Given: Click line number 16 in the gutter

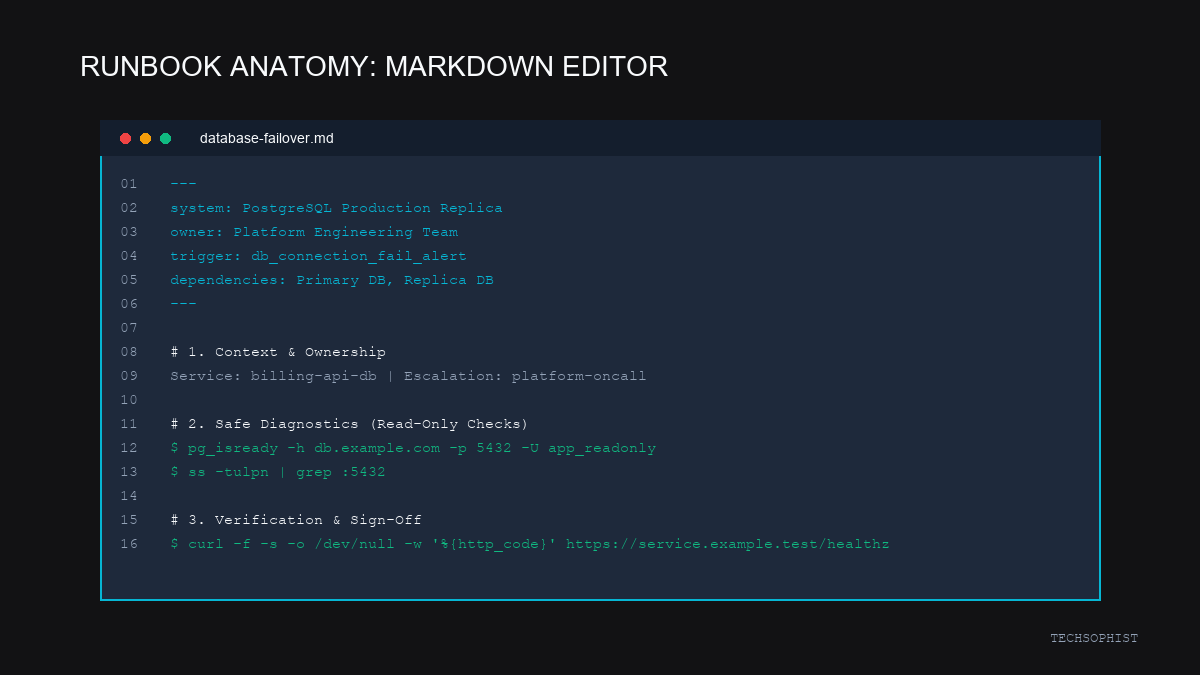Looking at the screenshot, I should (x=129, y=544).
